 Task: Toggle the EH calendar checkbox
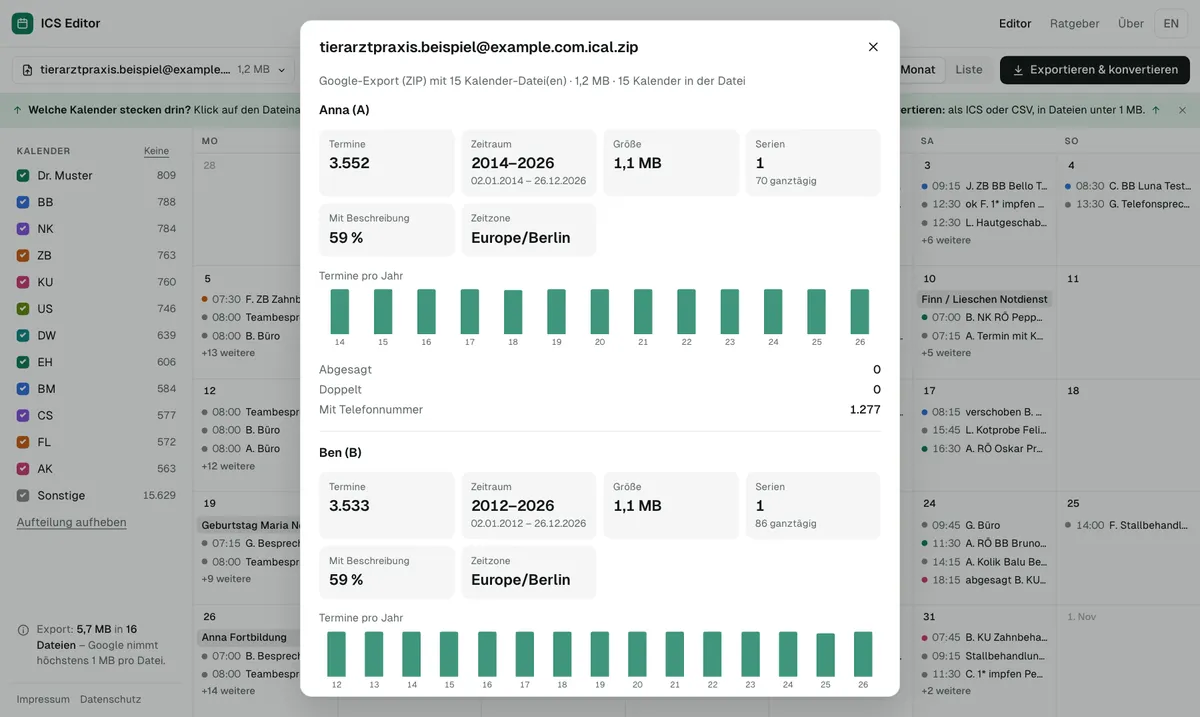(x=23, y=362)
